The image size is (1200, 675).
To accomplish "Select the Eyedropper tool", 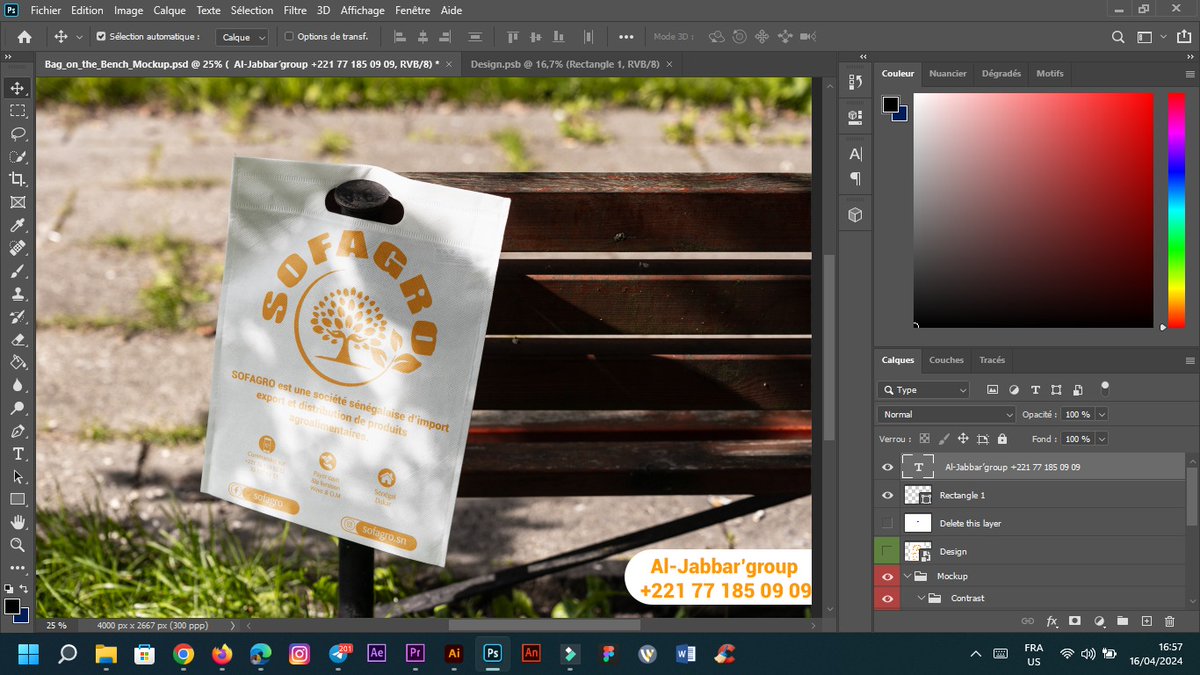I will (x=18, y=226).
